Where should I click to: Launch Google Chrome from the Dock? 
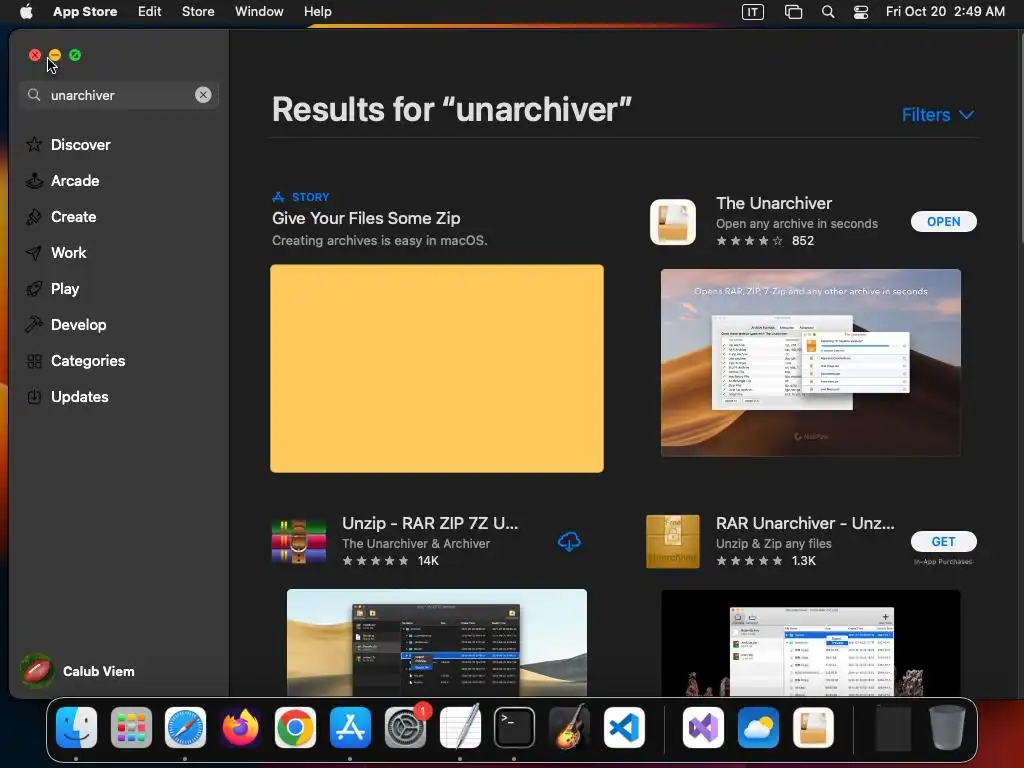(x=295, y=728)
